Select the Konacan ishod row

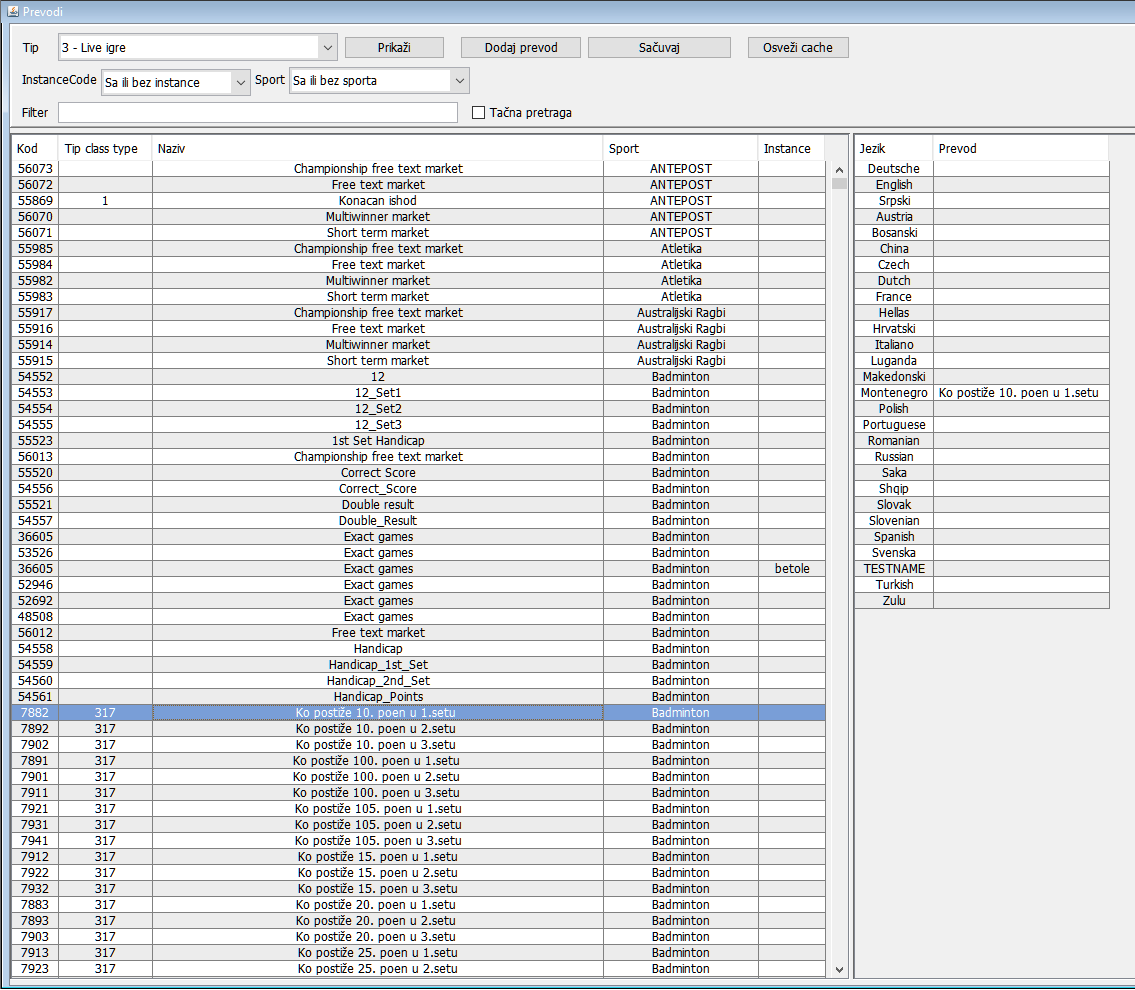418,200
